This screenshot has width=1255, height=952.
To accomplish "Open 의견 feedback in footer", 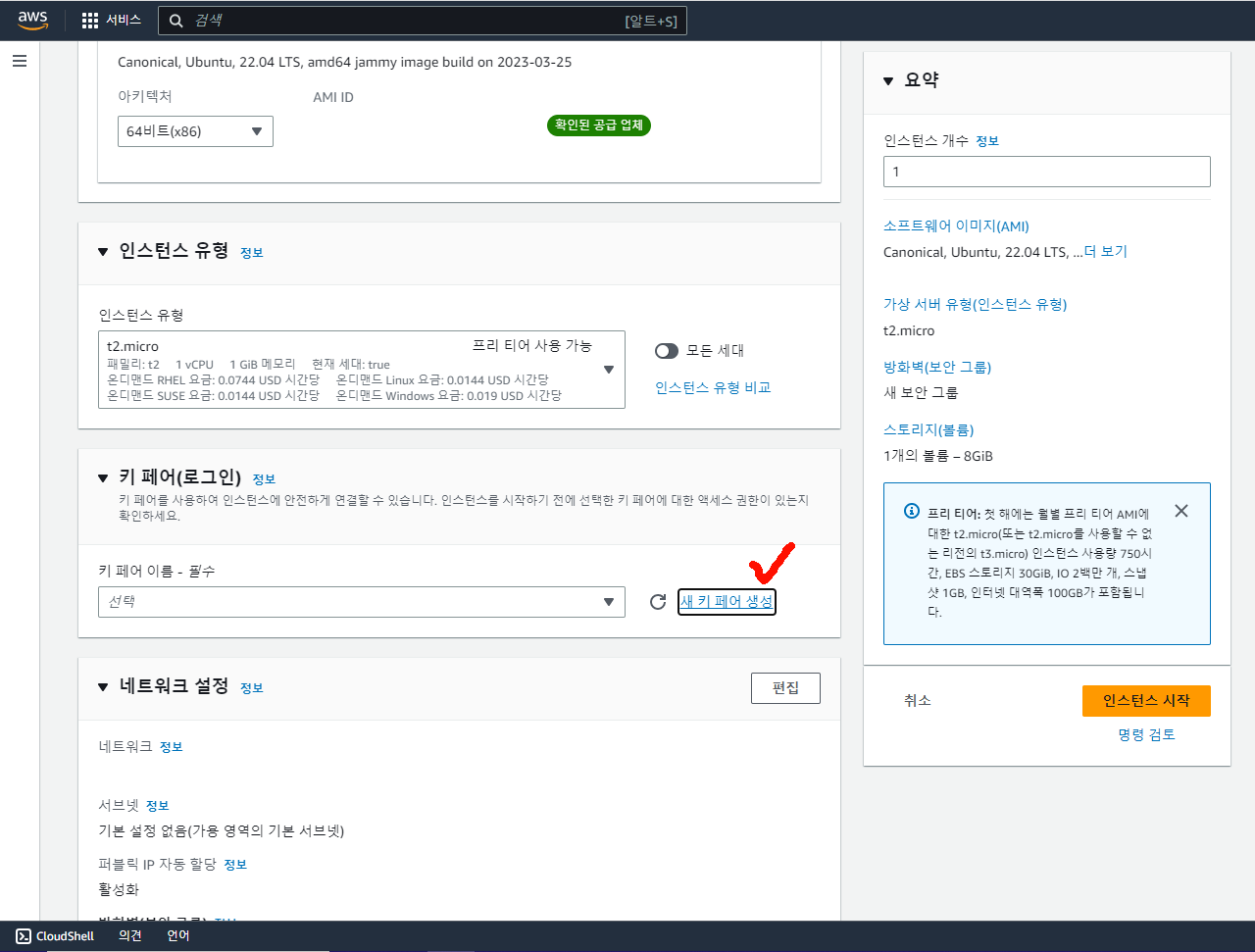I will [x=130, y=936].
